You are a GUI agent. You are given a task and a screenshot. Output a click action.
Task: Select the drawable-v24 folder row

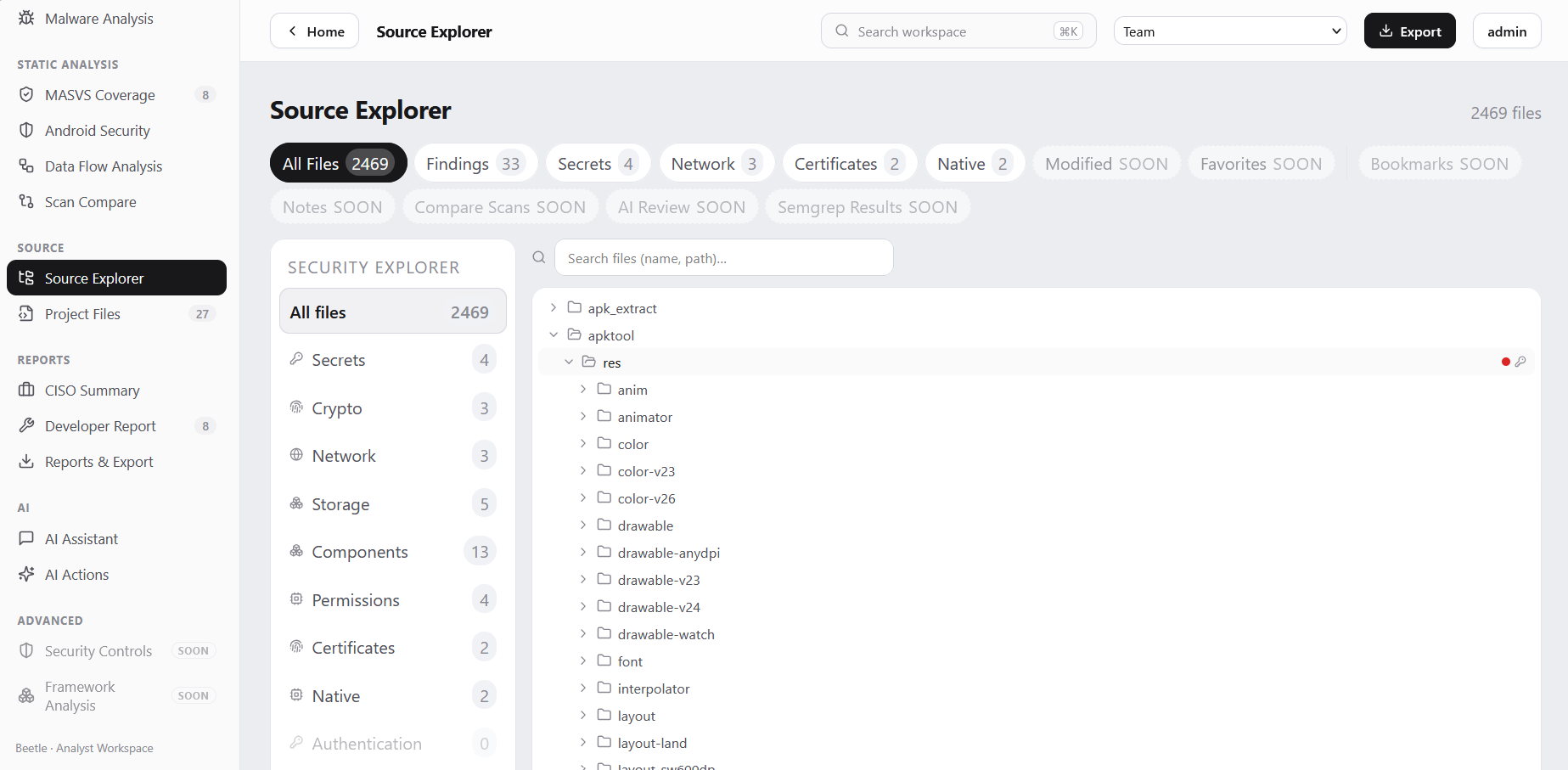1036,606
